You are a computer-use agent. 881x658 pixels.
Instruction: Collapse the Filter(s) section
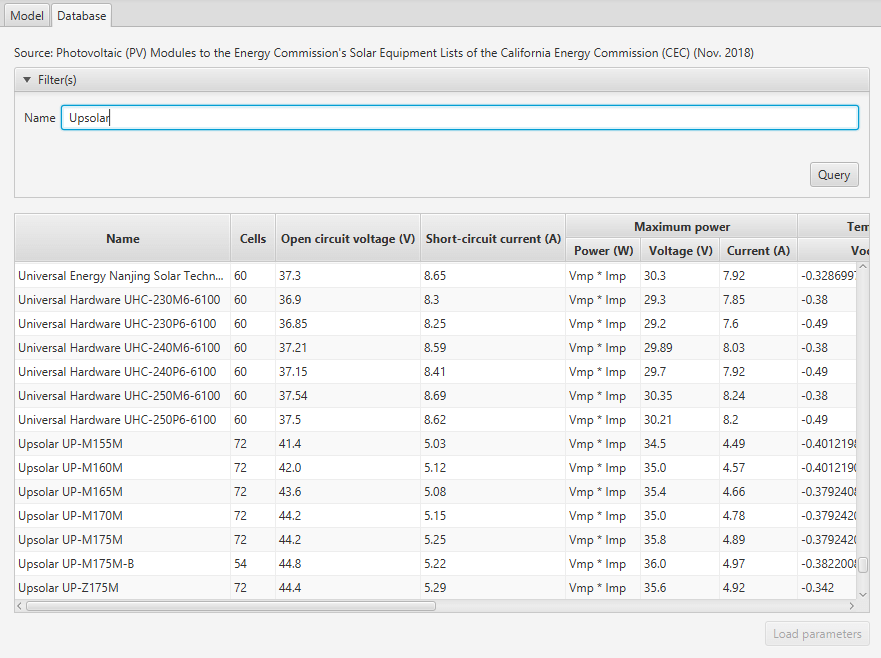tap(27, 80)
